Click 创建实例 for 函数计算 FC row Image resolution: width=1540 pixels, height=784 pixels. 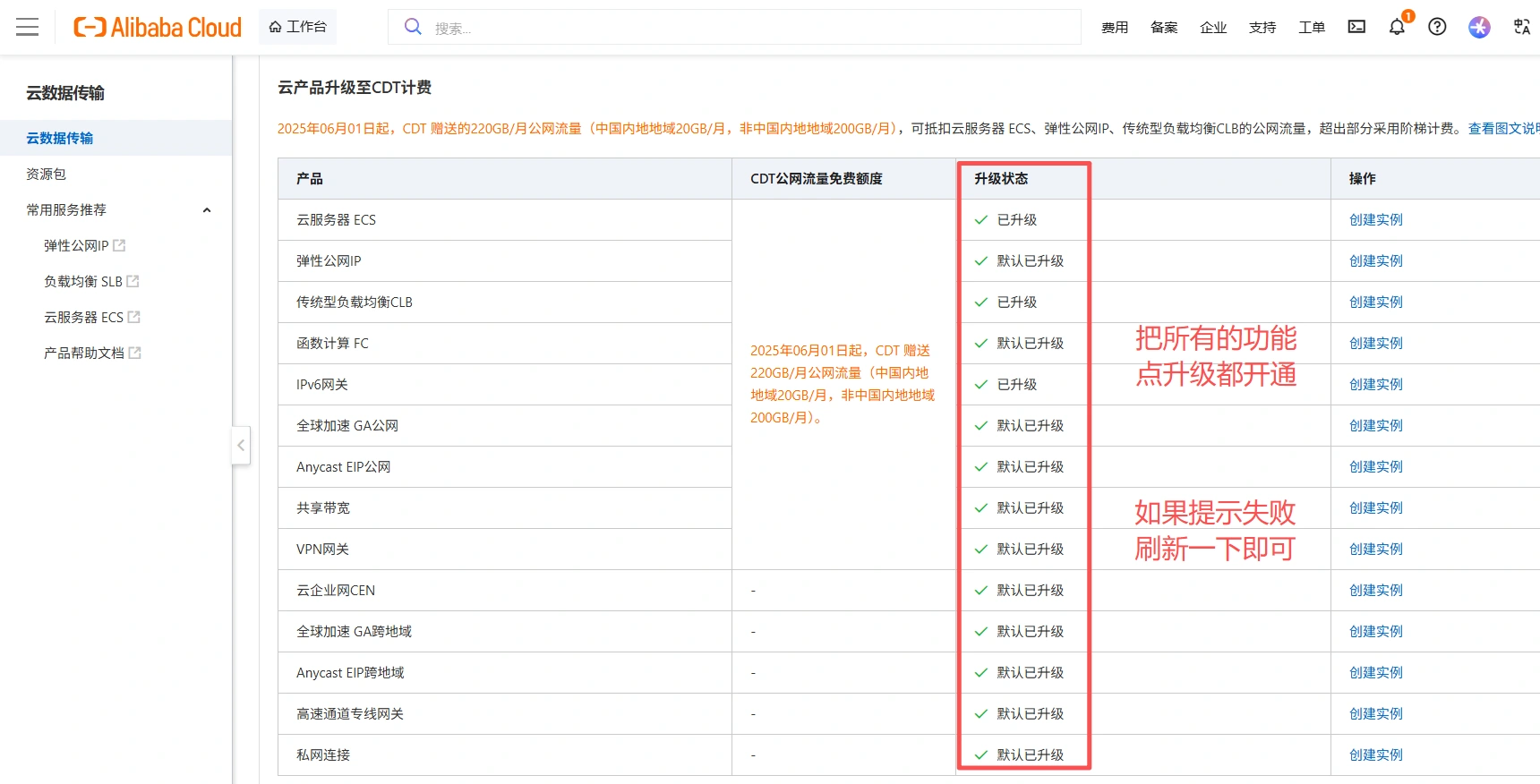pos(1376,343)
